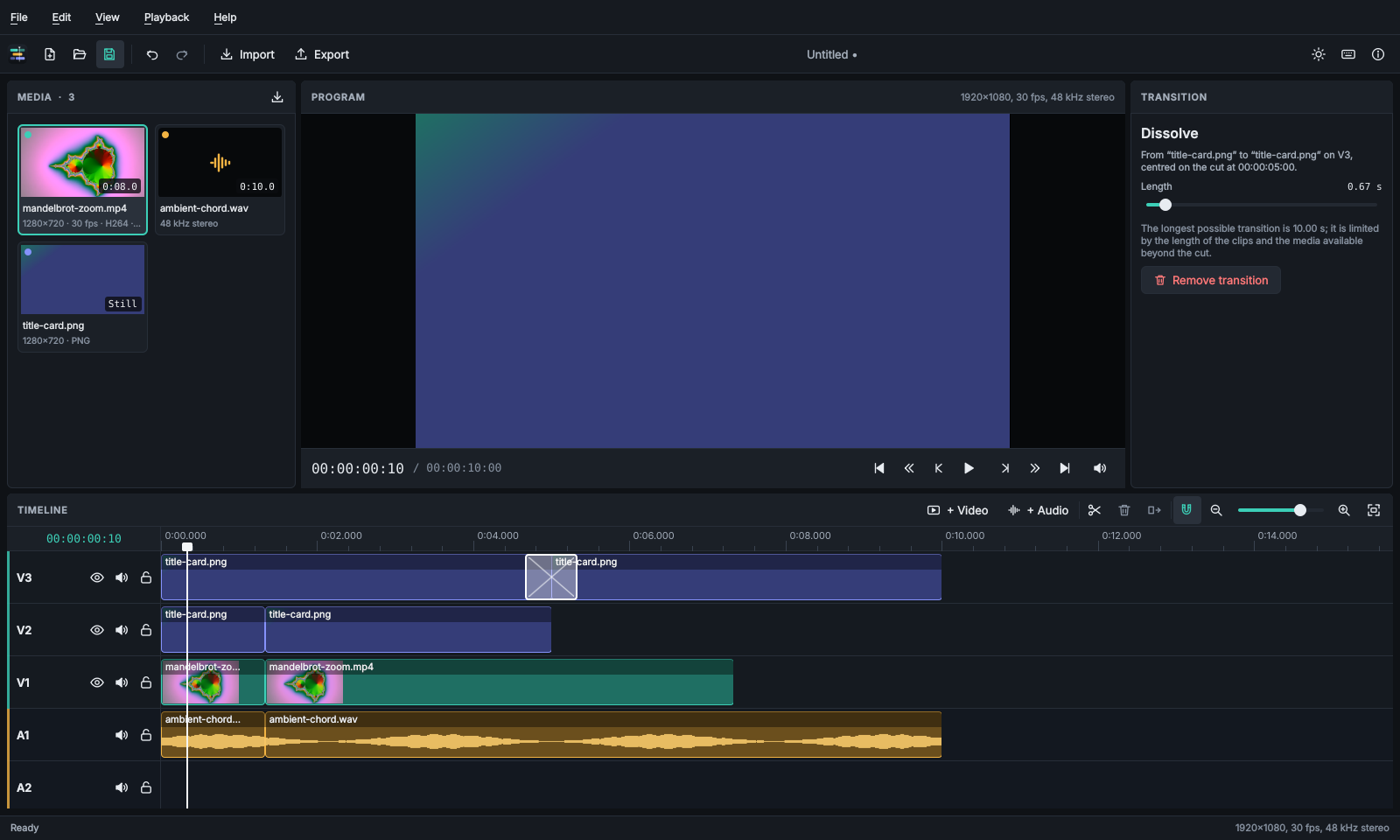The height and width of the screenshot is (840, 1400).
Task: Click the ripple delete icon
Action: tap(1154, 510)
